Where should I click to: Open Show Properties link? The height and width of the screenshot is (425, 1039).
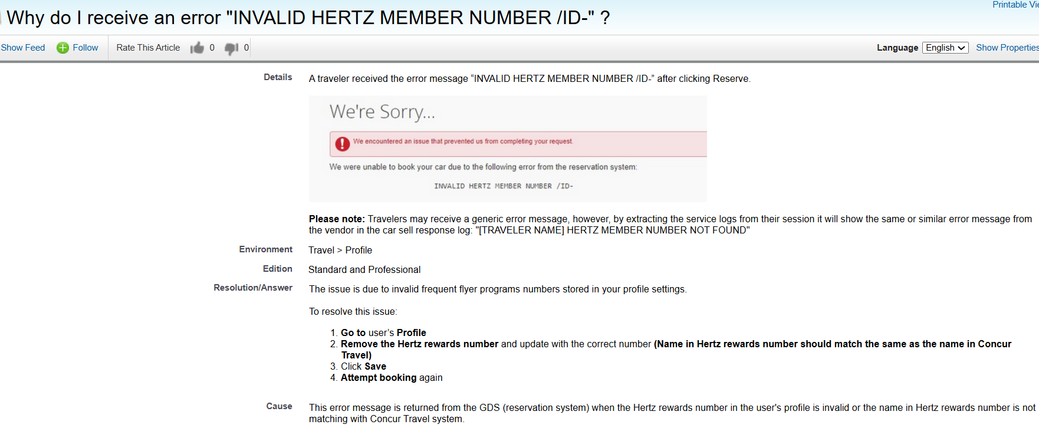click(1007, 48)
